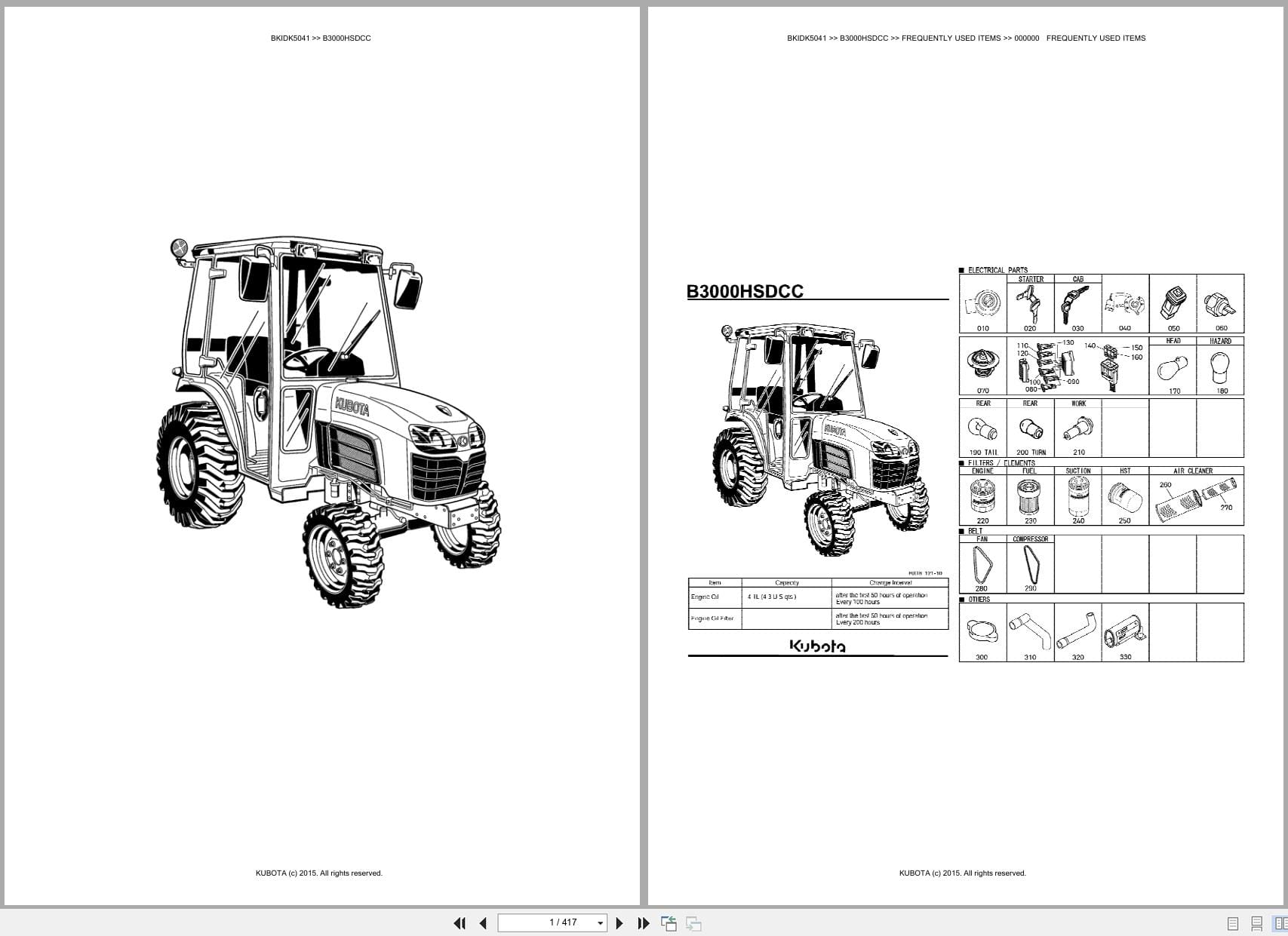Viewport: 1288px width, 936px height.
Task: Click cab key part 030
Action: coord(1077,307)
